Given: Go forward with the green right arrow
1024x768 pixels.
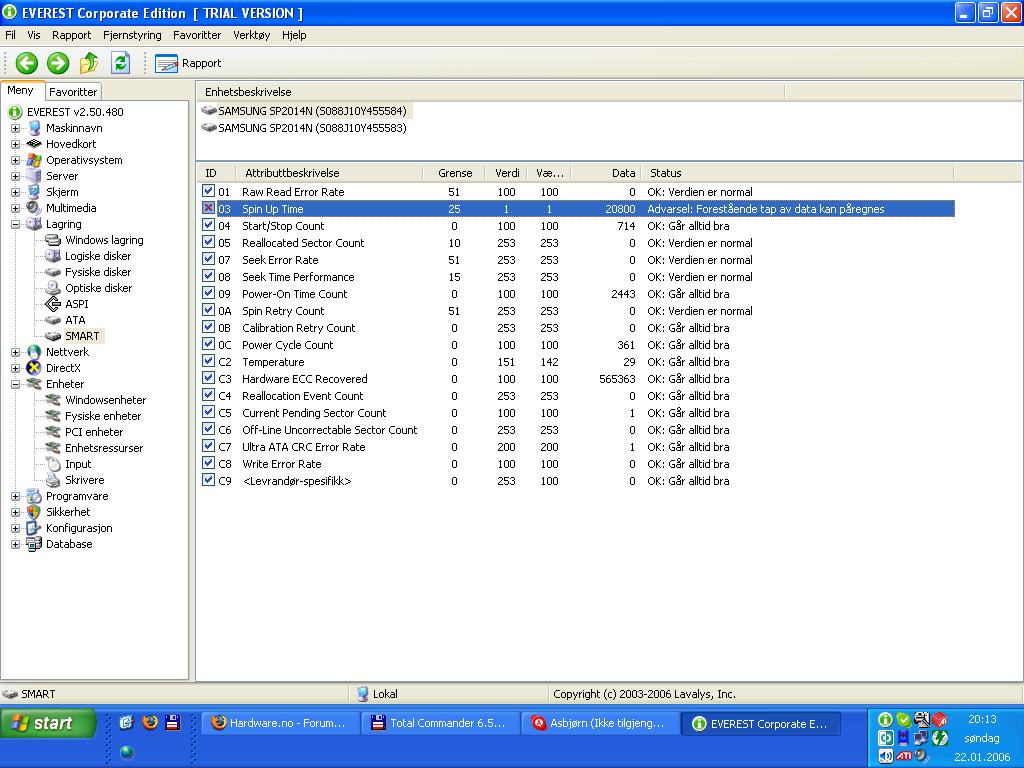Looking at the screenshot, I should [x=58, y=63].
